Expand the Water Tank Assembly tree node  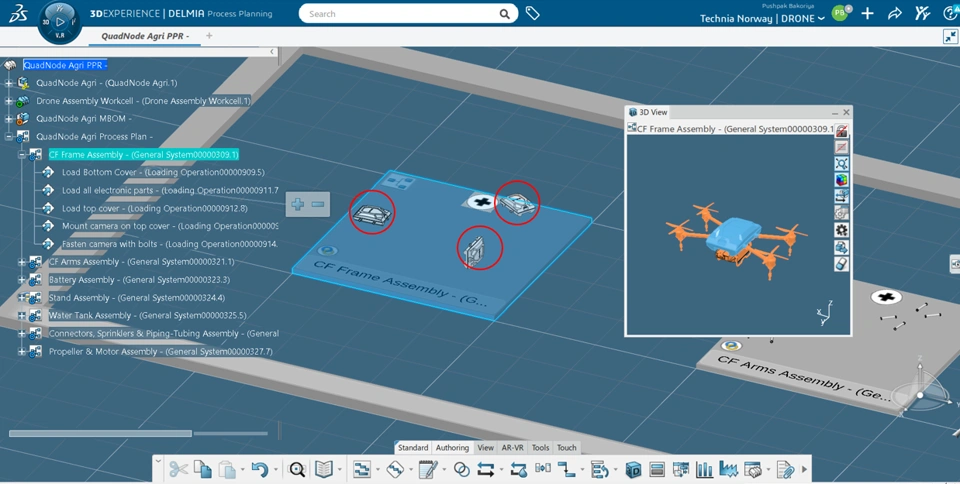click(x=21, y=316)
